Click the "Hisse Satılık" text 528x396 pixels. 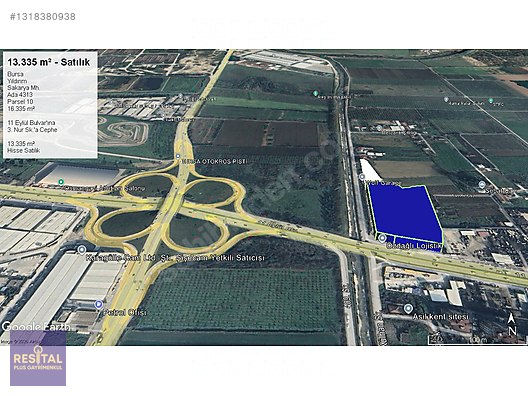(24, 151)
